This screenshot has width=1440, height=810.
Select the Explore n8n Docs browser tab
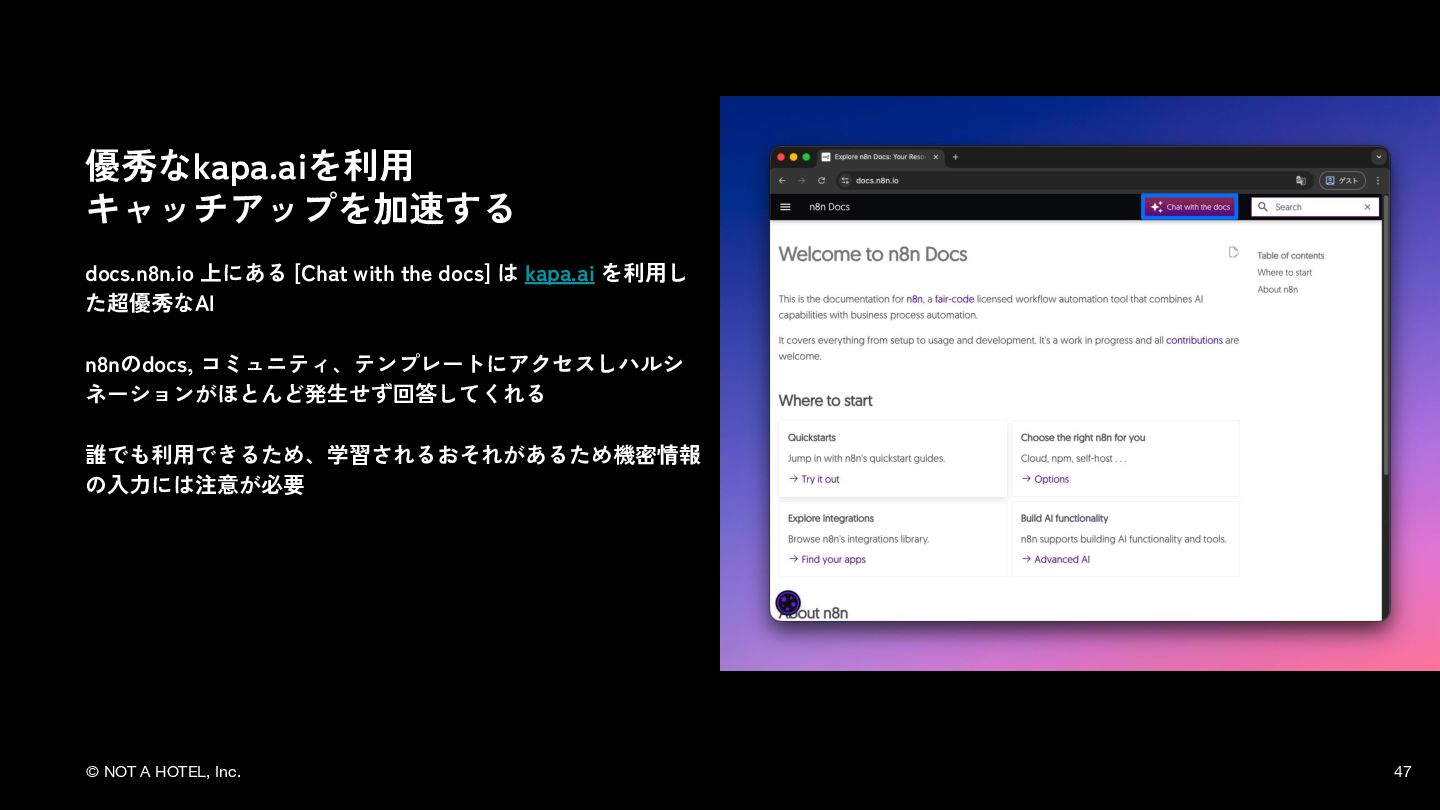tap(880, 157)
